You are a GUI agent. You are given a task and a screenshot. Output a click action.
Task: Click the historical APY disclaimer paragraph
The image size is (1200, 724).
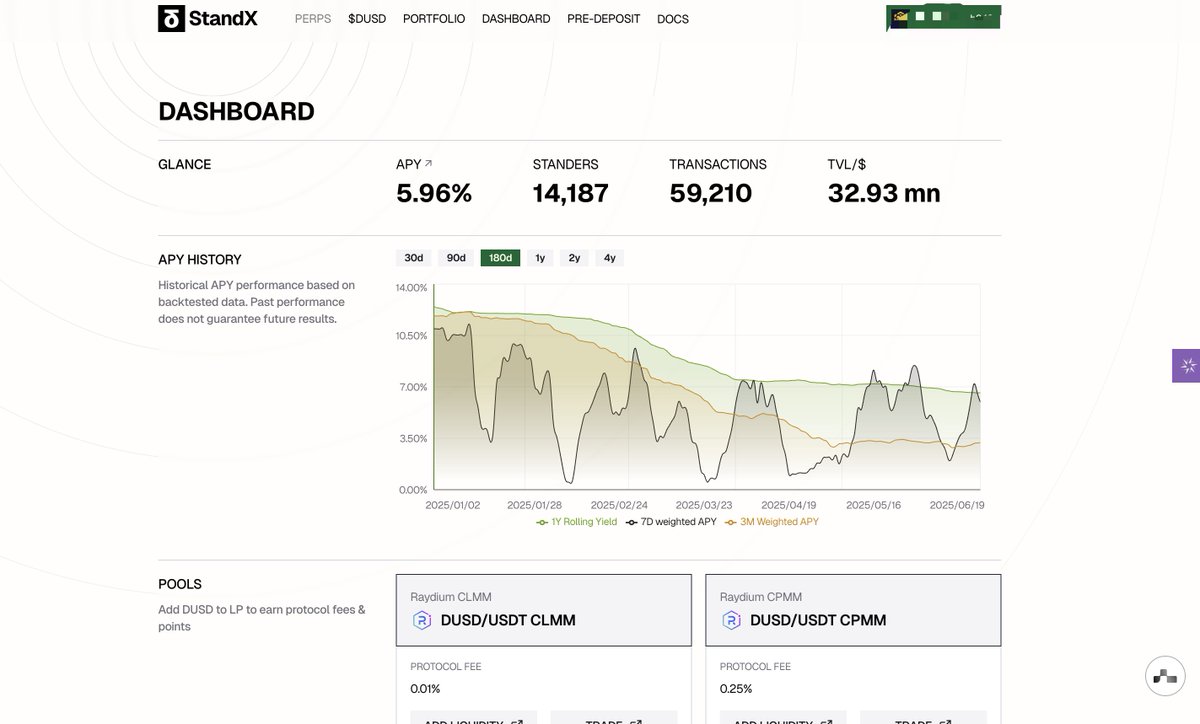[x=257, y=302]
